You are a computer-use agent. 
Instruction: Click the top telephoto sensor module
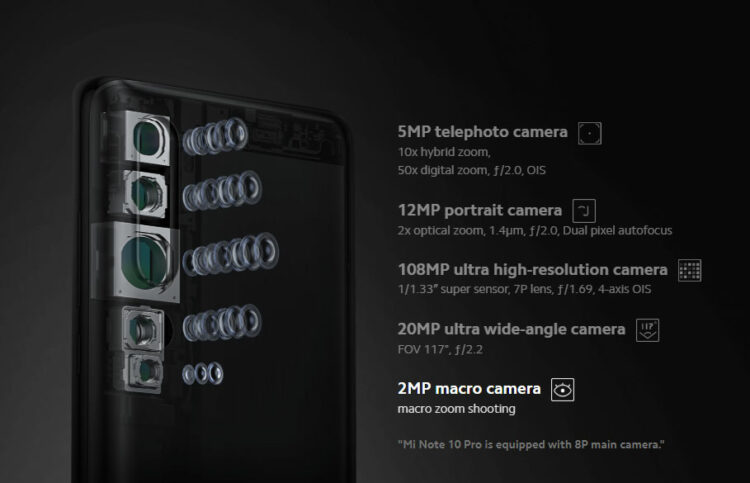click(149, 138)
